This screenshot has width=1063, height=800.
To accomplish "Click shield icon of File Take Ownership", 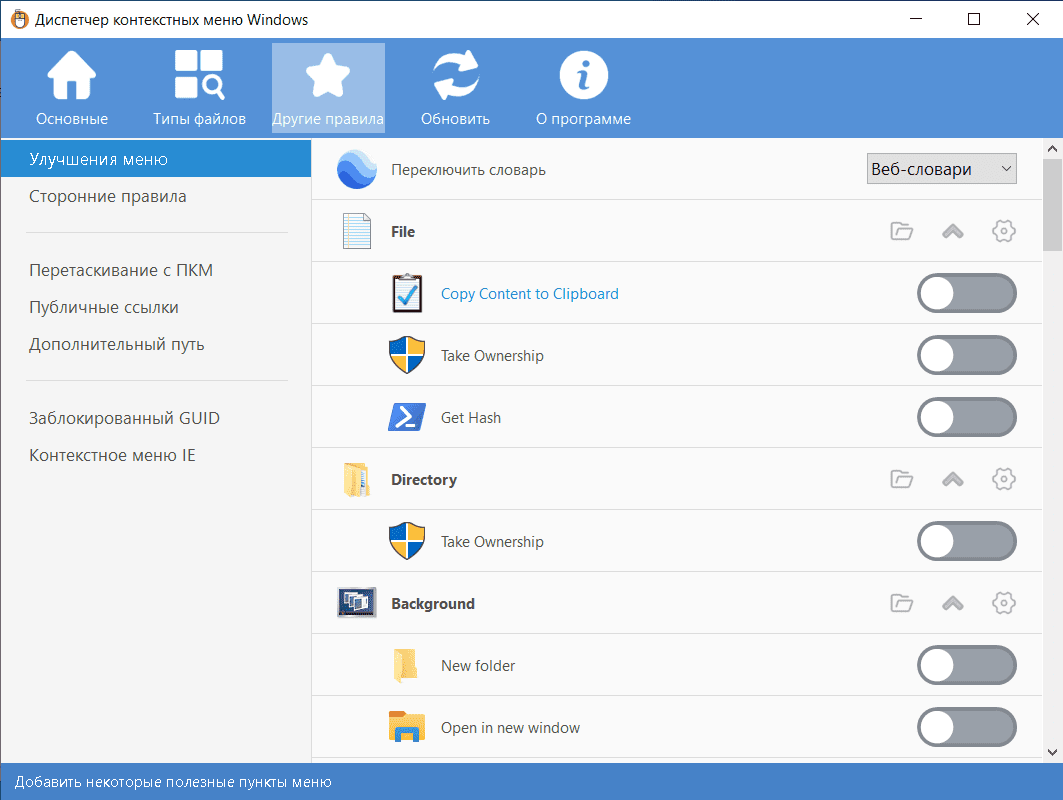I will tap(407, 355).
